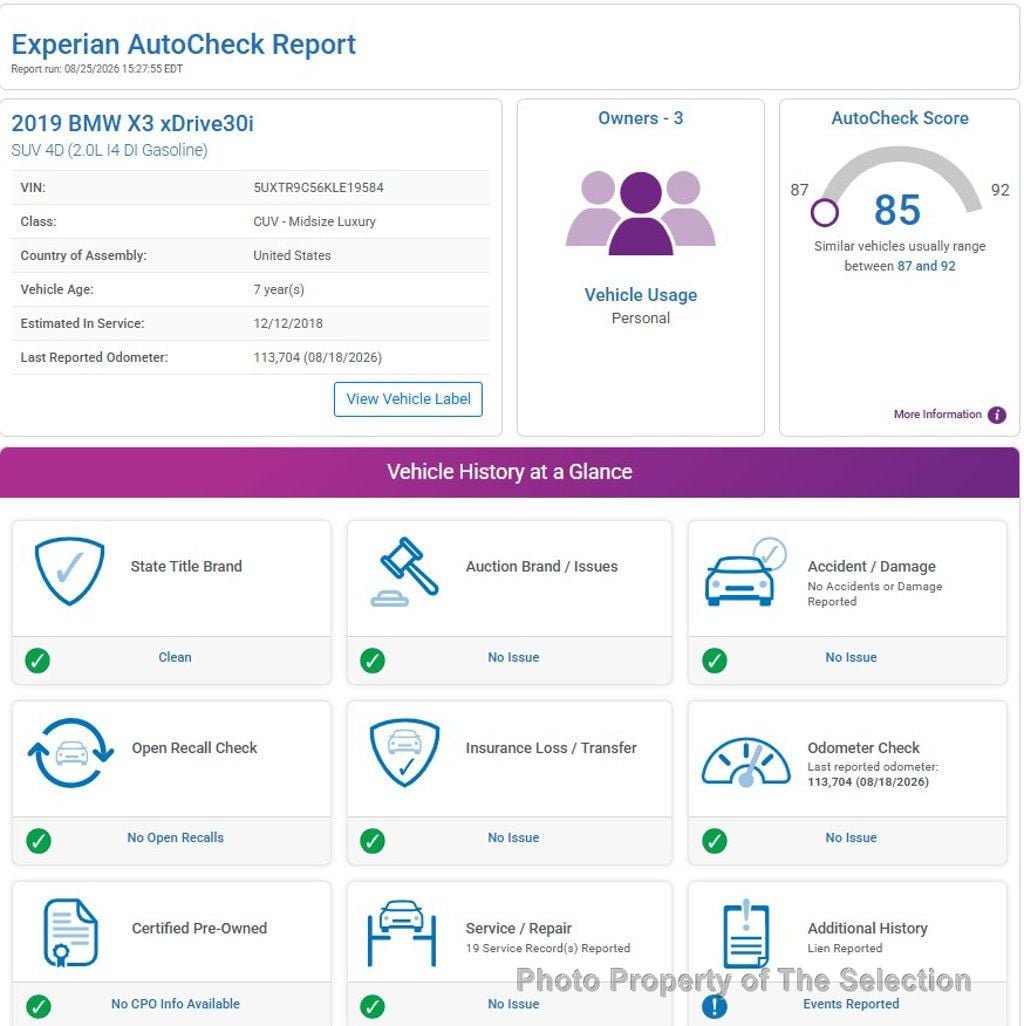Click the 19 Service Record(s) Reported text
The image size is (1024, 1026).
tap(548, 948)
